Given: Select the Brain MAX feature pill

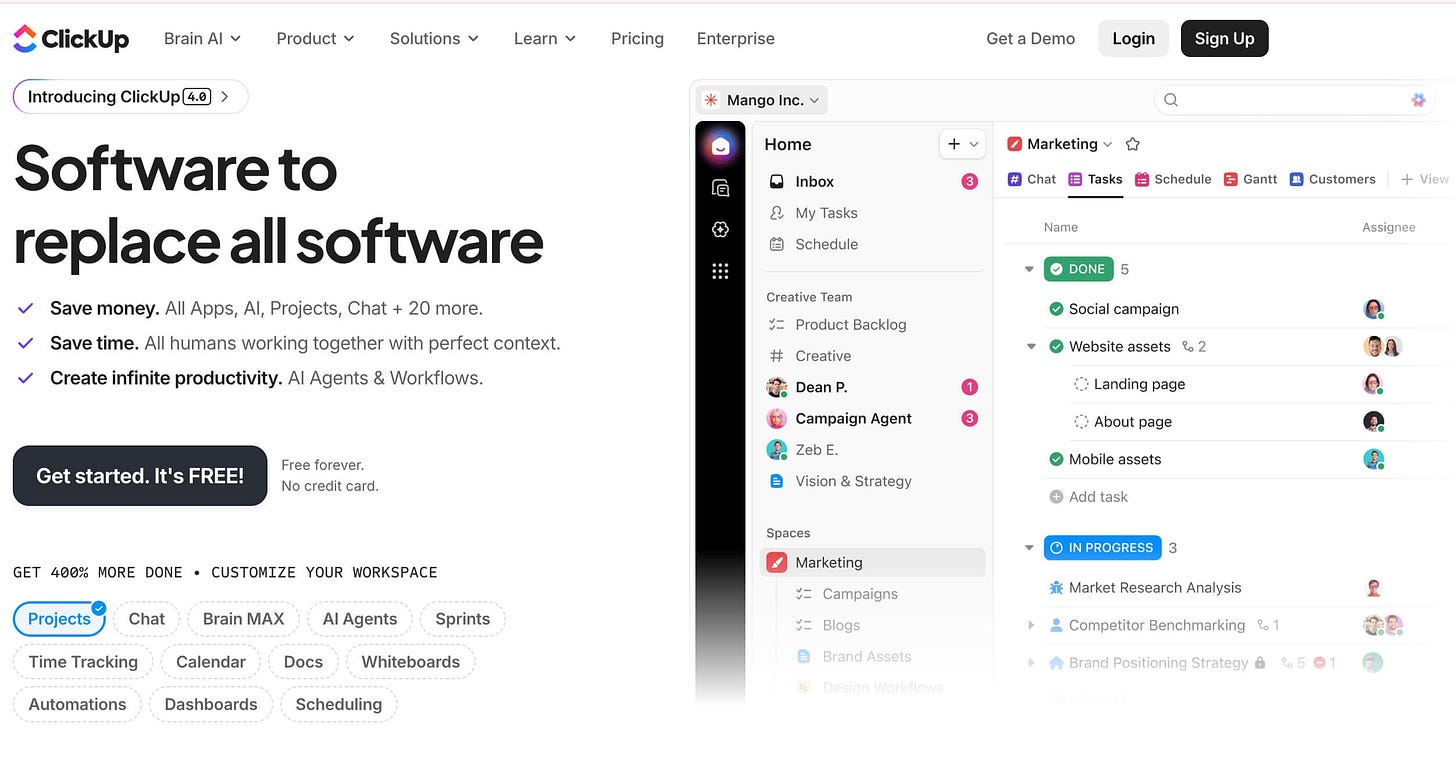Looking at the screenshot, I should click(x=244, y=619).
